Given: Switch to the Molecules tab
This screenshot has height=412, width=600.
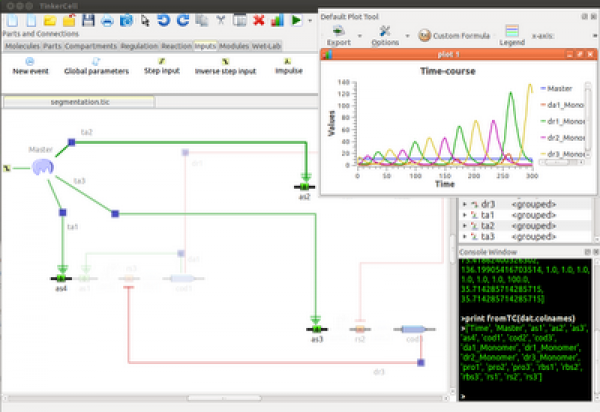Looking at the screenshot, I should 21,46.
